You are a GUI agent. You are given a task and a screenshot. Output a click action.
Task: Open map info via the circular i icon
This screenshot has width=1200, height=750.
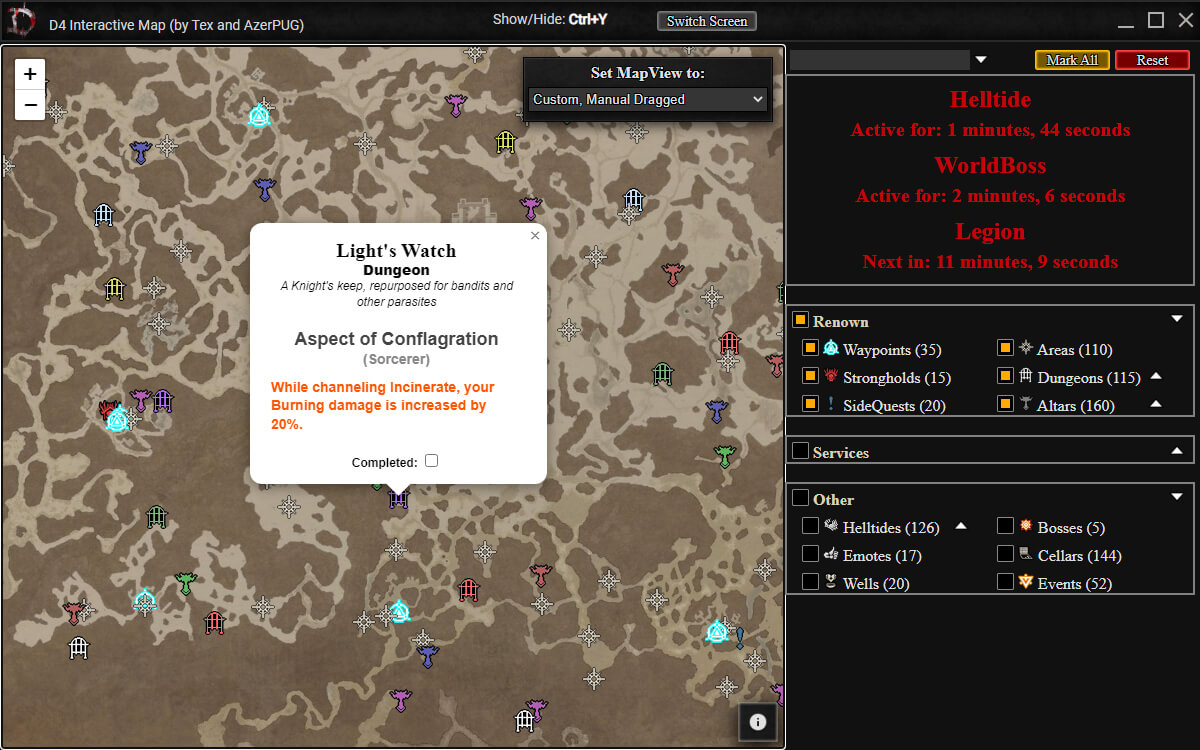point(758,722)
